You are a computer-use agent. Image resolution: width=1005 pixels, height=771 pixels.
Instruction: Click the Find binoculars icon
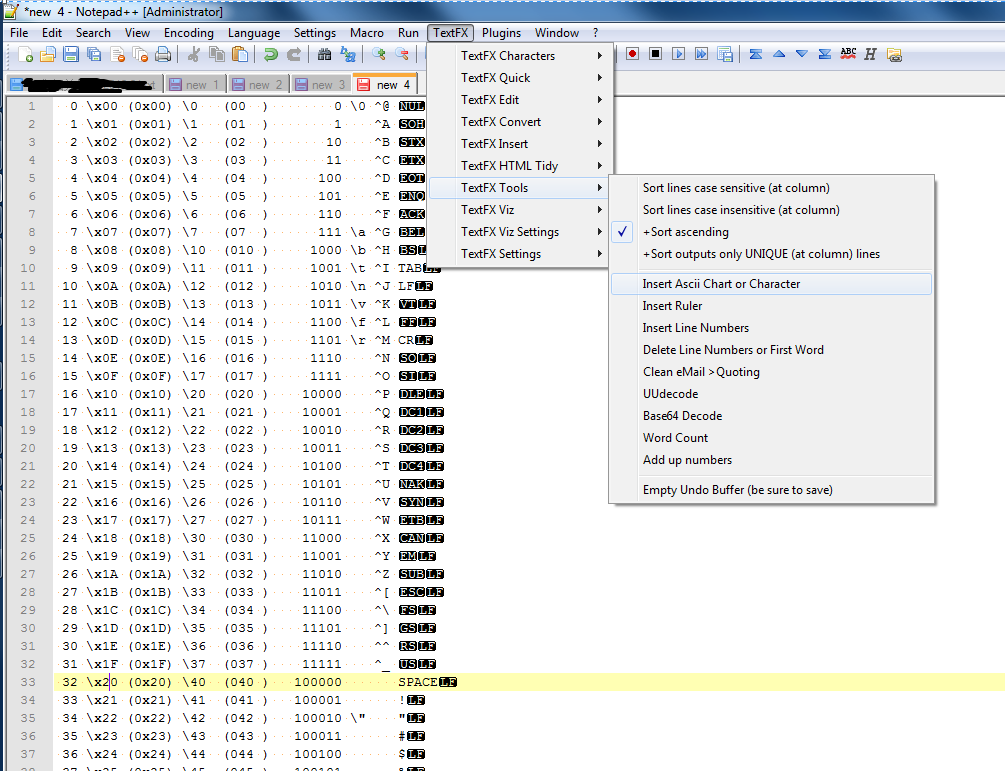(x=324, y=55)
